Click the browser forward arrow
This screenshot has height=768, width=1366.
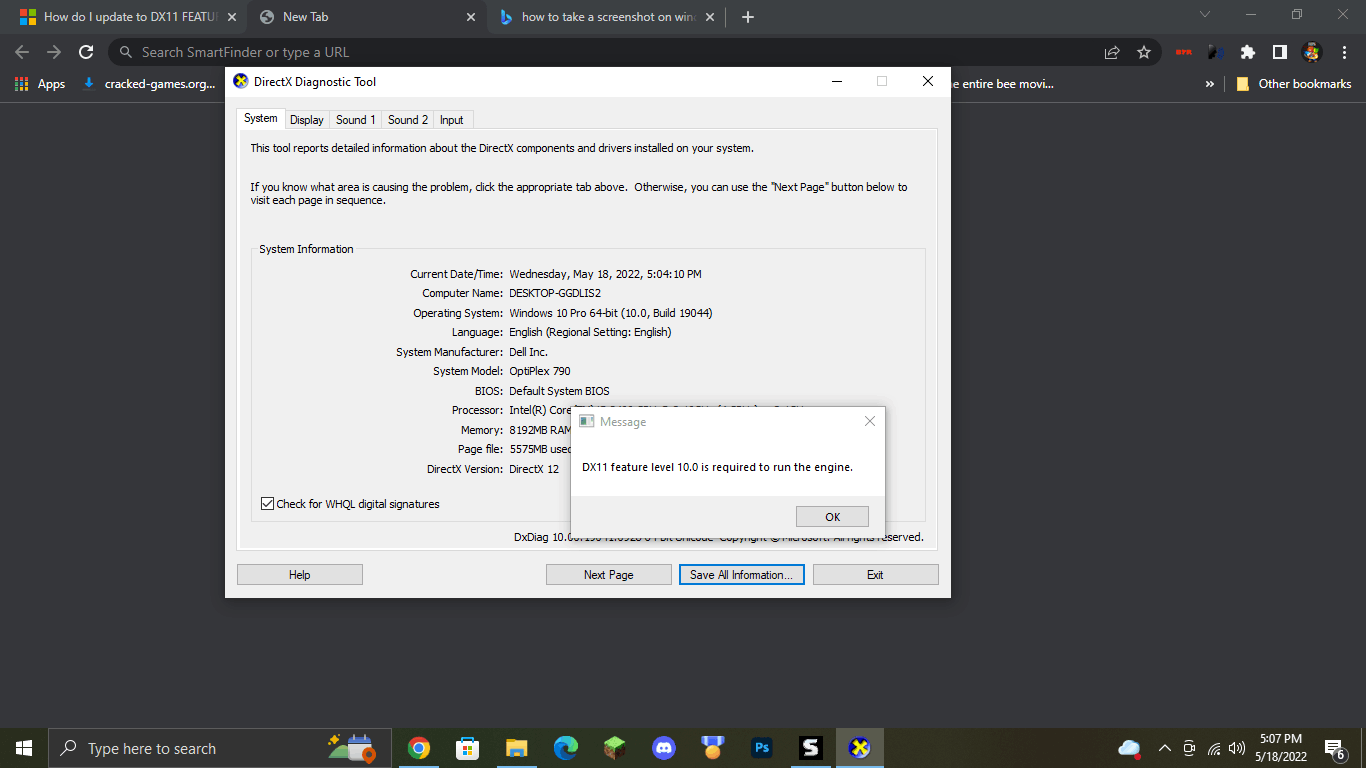[54, 52]
